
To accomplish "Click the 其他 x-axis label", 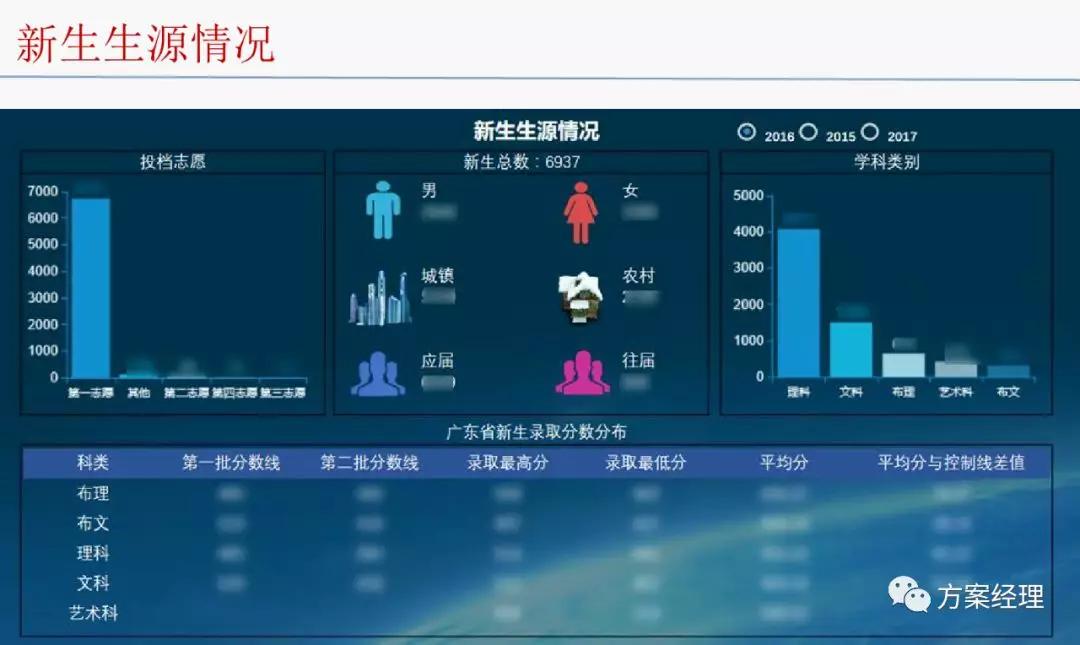I will coord(138,393).
